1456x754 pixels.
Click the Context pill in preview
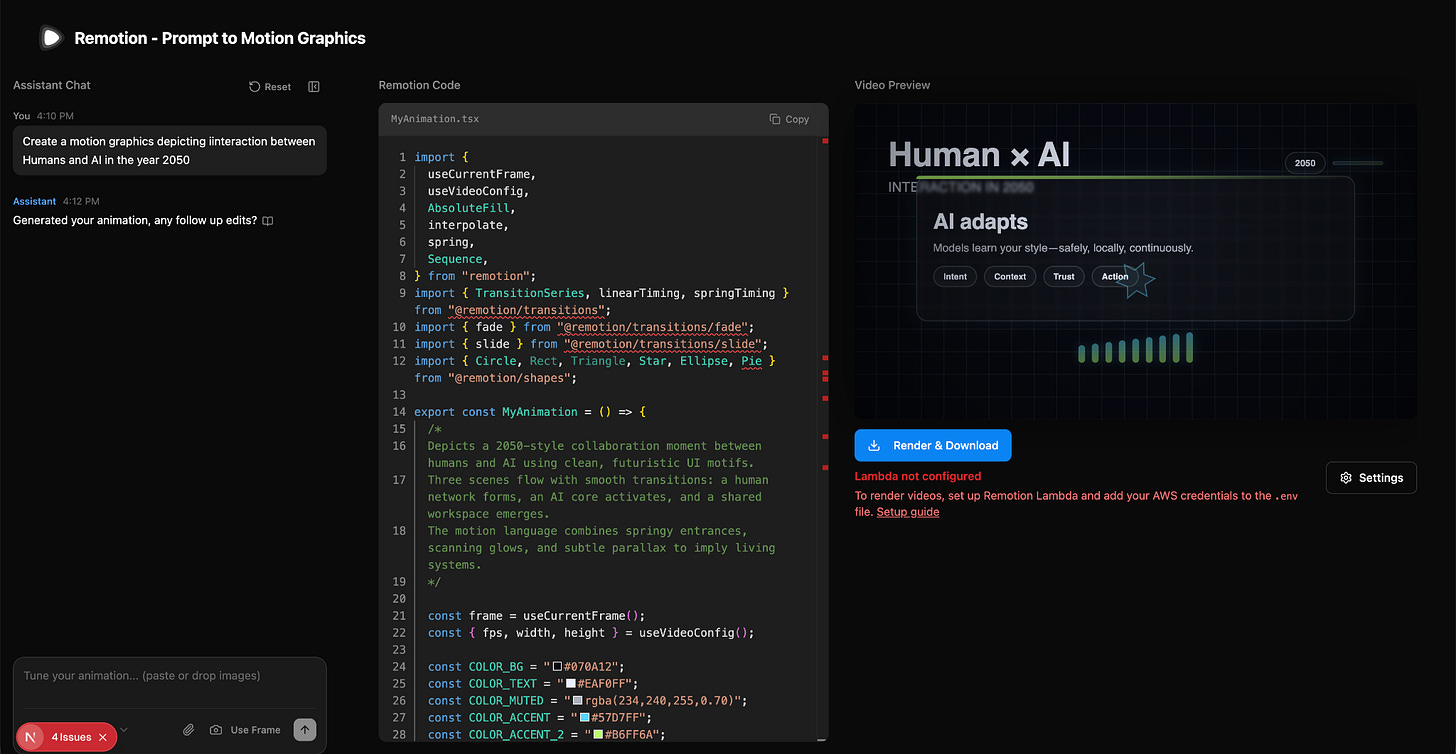(1010, 277)
